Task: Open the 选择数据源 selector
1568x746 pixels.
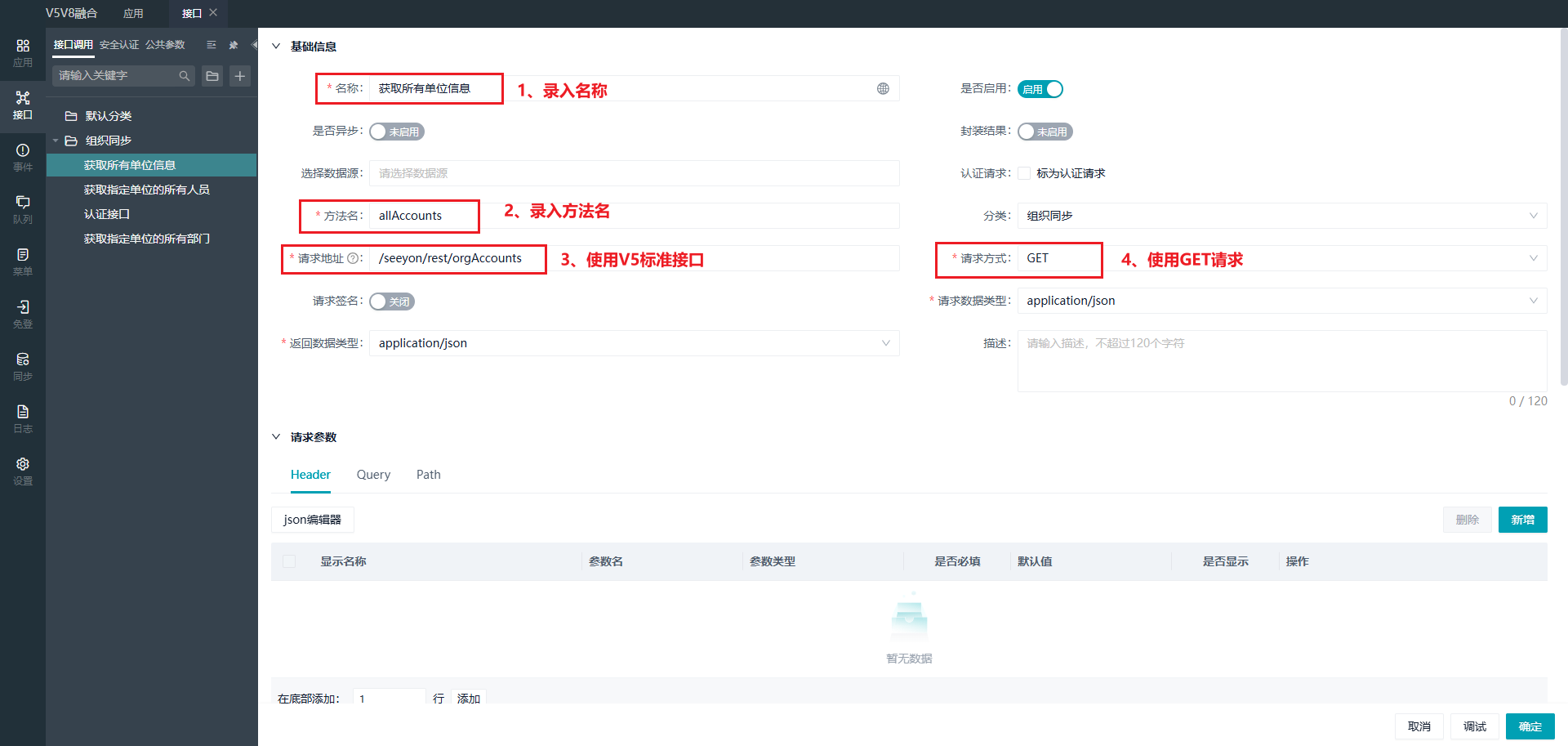Action: click(x=635, y=173)
